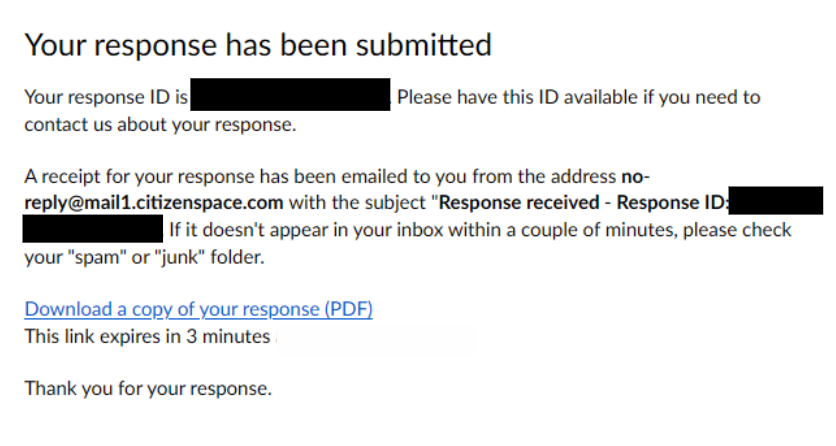Click the redacted box after "Response ID:" subject
836x446 pixels.
[776, 204]
